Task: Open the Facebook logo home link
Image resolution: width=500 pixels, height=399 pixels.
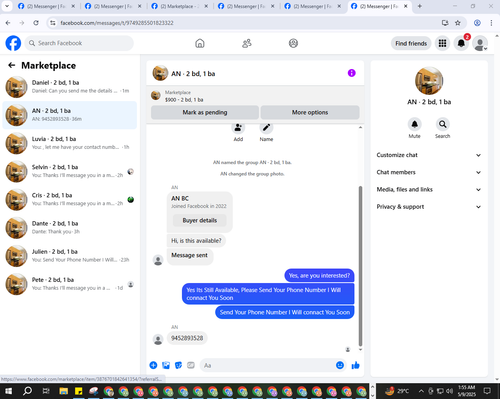Action: (13, 43)
